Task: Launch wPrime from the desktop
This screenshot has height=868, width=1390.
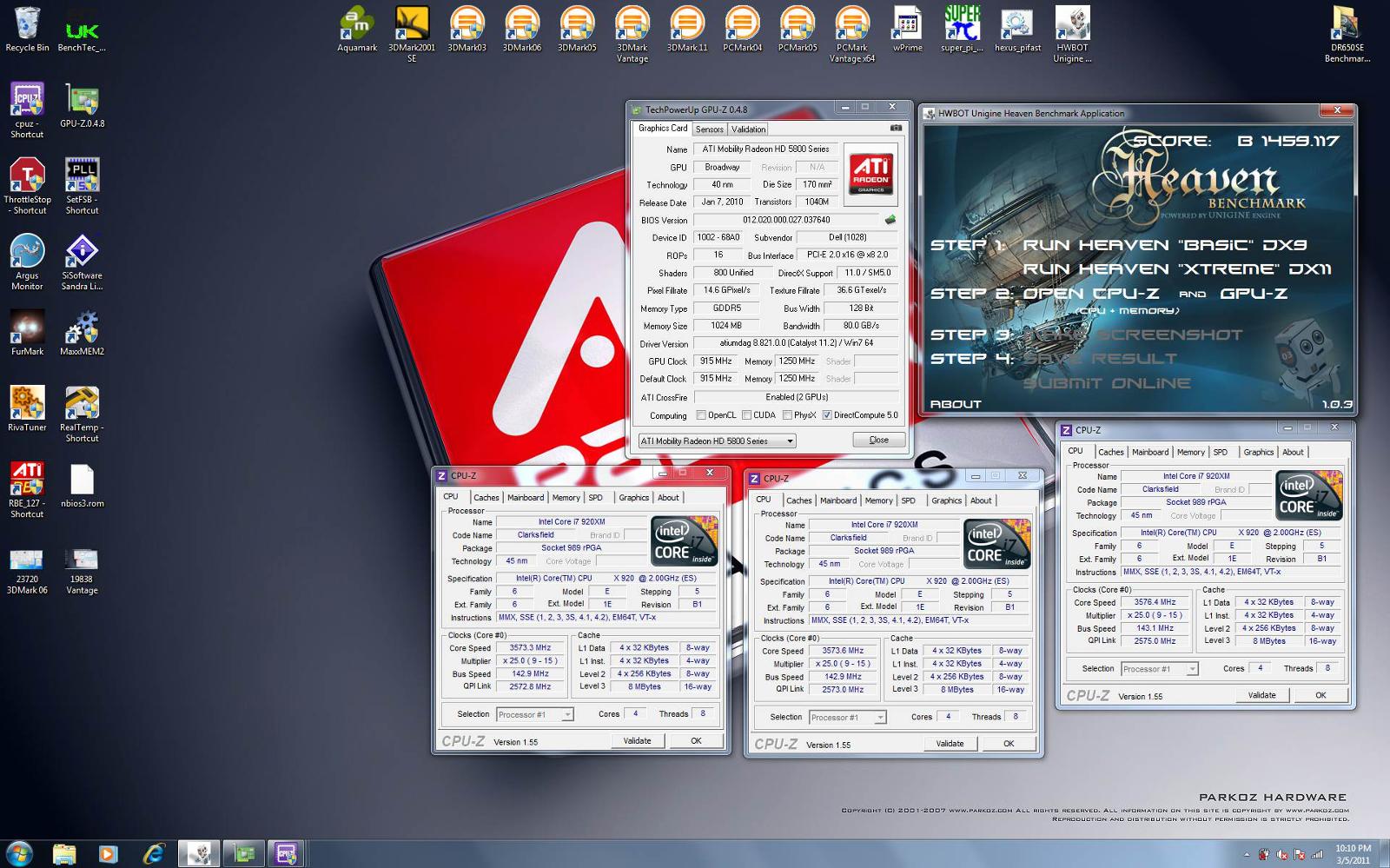Action: (x=907, y=30)
